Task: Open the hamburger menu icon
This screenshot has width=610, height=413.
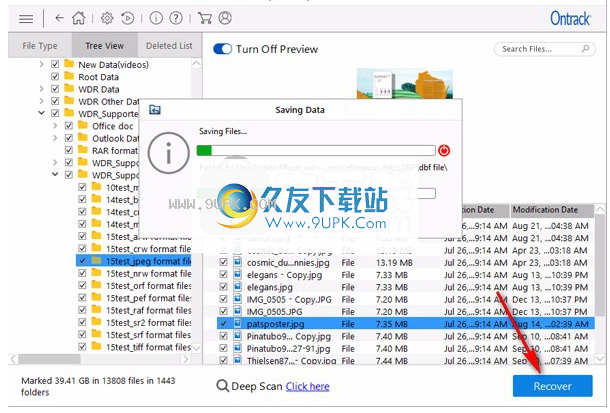Action: [26, 18]
